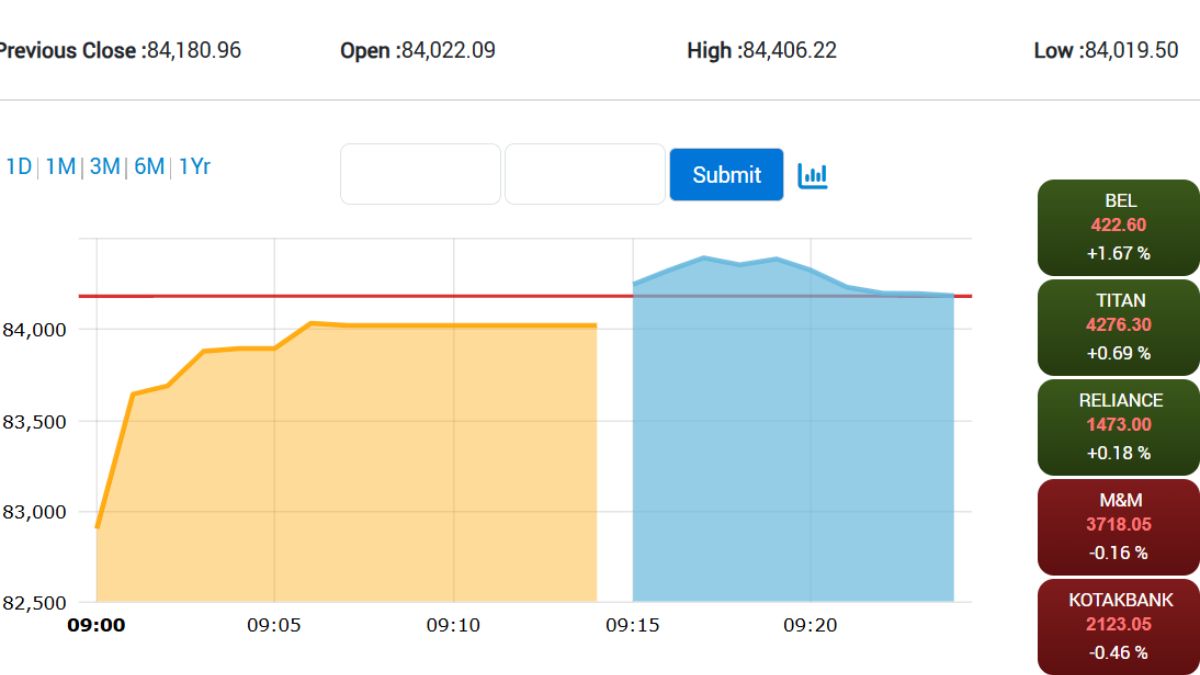This screenshot has width=1200, height=675.
Task: View the 1Yr performance chart
Action: tap(195, 166)
